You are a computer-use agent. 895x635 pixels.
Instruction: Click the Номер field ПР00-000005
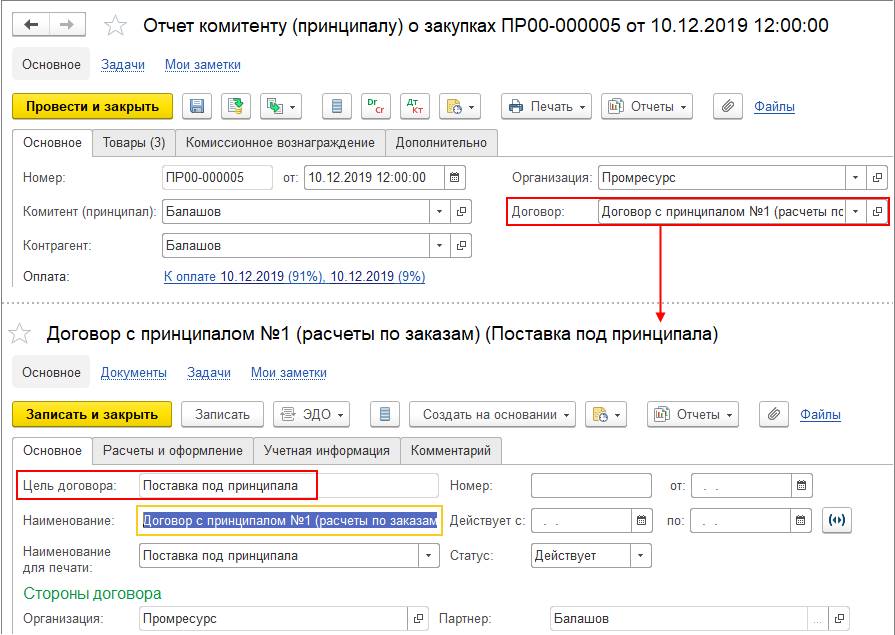click(217, 178)
